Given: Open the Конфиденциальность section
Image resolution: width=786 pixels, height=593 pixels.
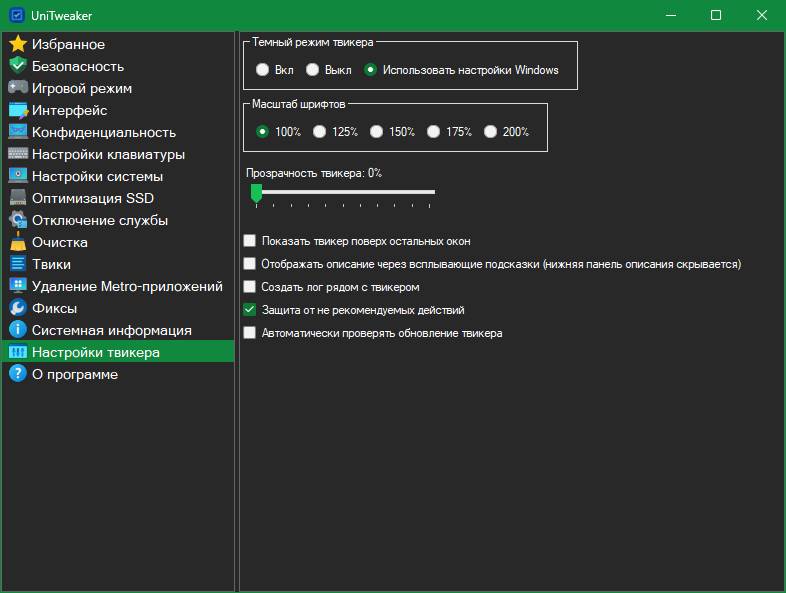Looking at the screenshot, I should point(103,132).
